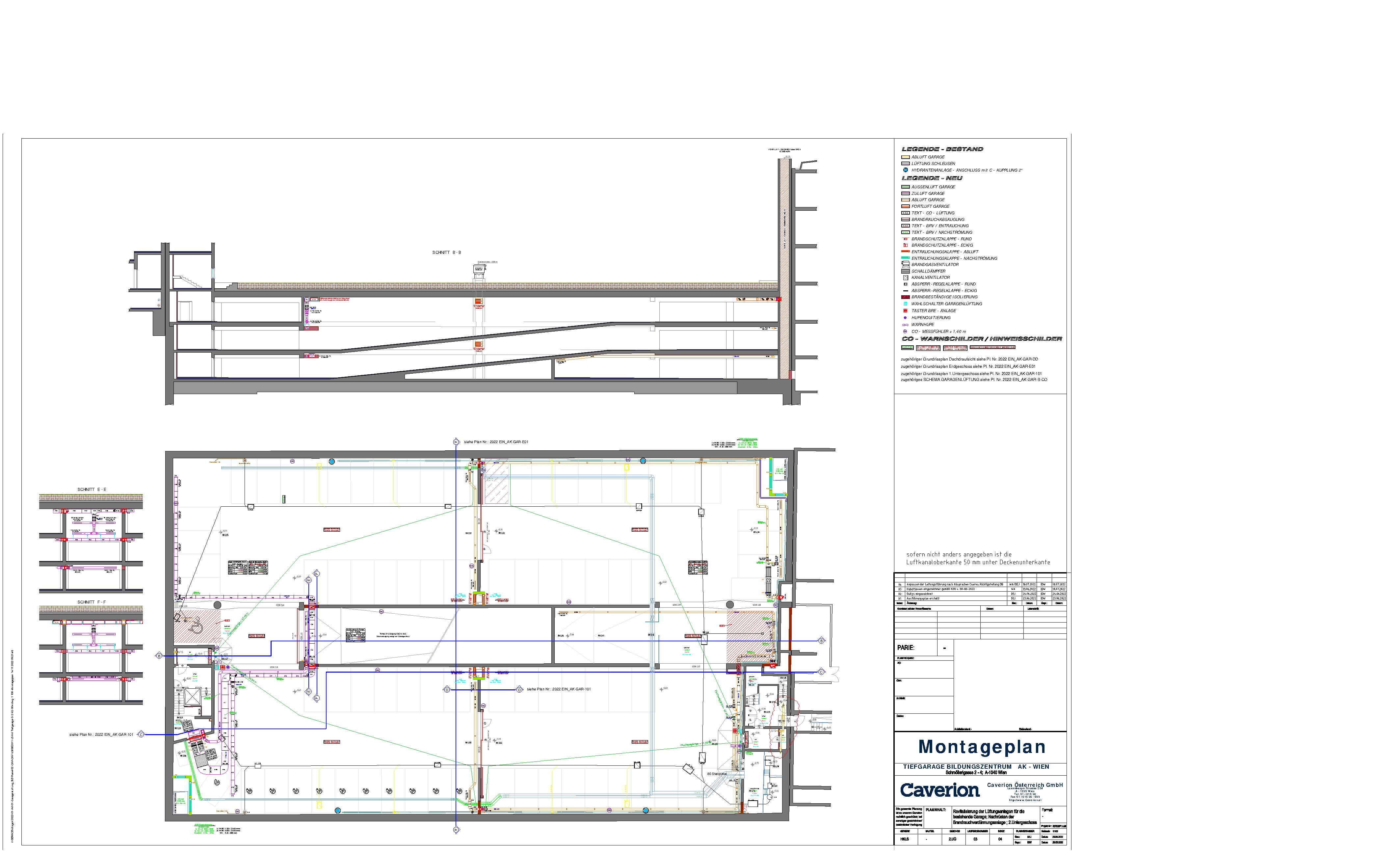The width and height of the screenshot is (1400, 853).
Task: Click the Aussenluft Garage green swatch
Action: tap(905, 186)
